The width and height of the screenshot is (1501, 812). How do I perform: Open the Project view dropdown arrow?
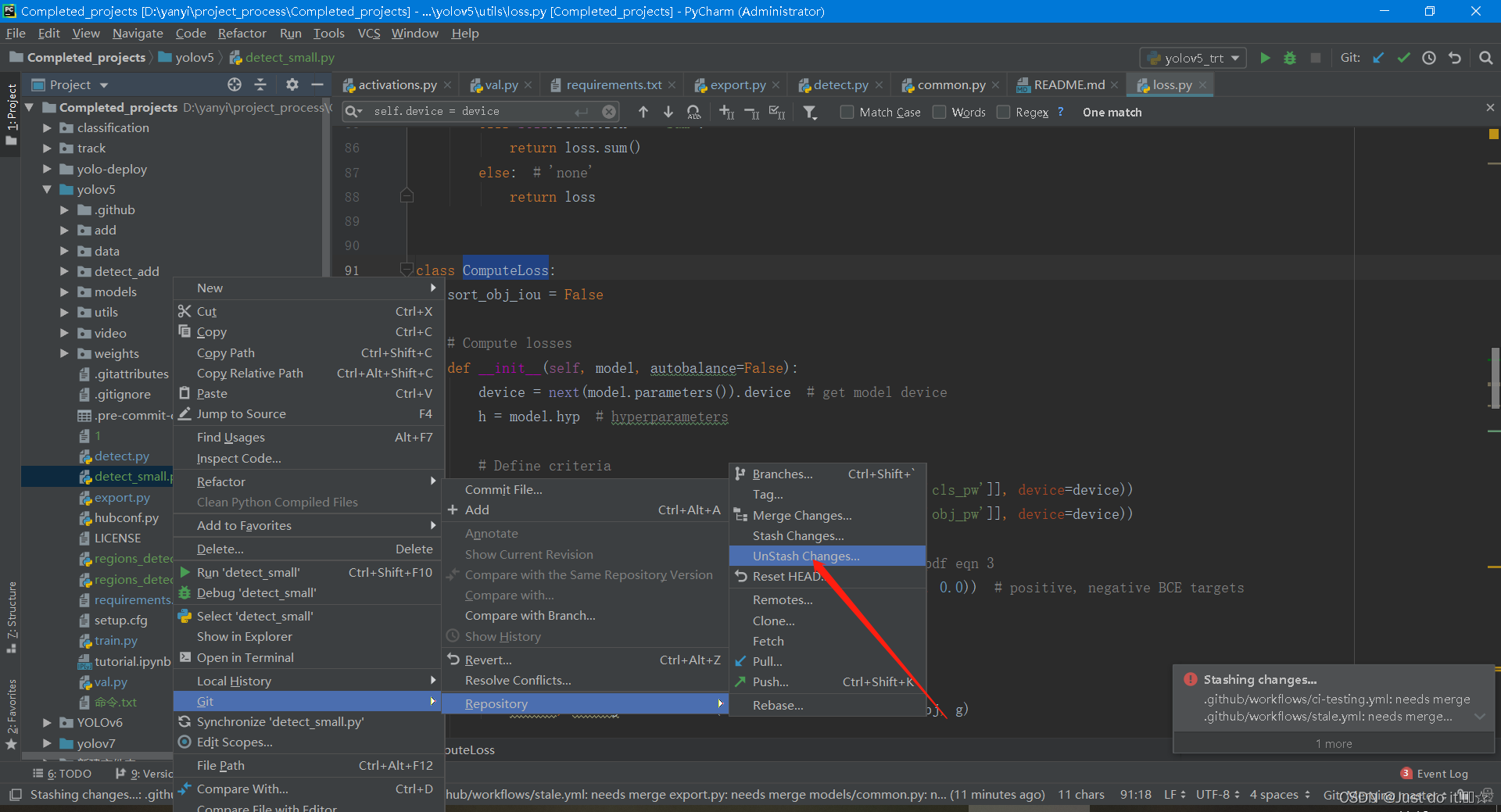[104, 85]
